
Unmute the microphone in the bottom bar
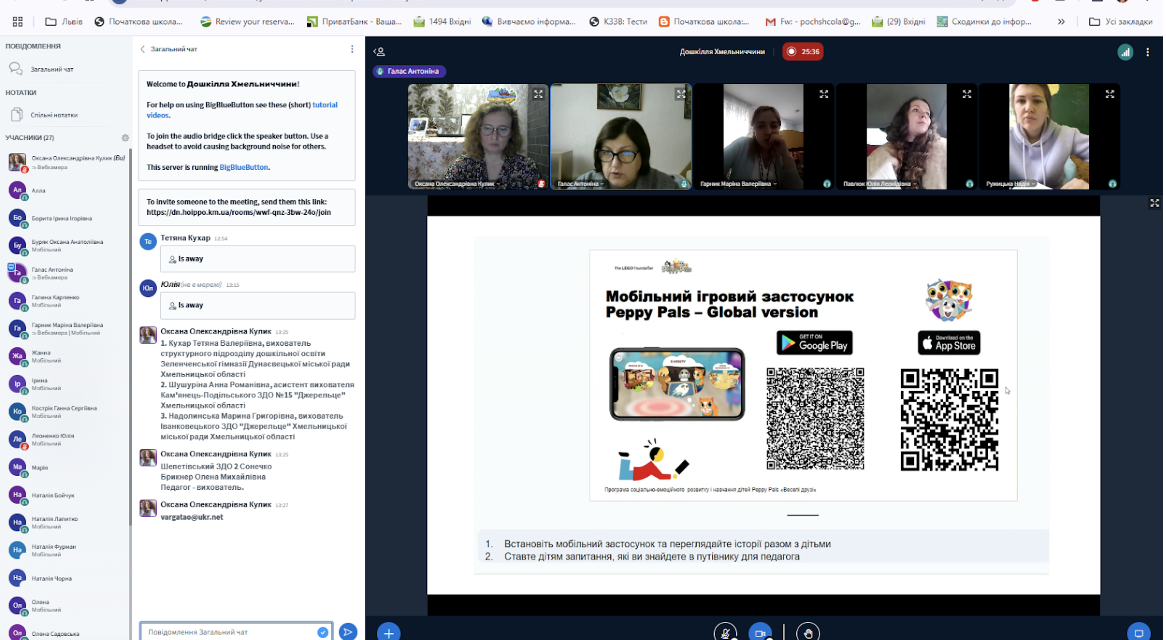tap(725, 633)
